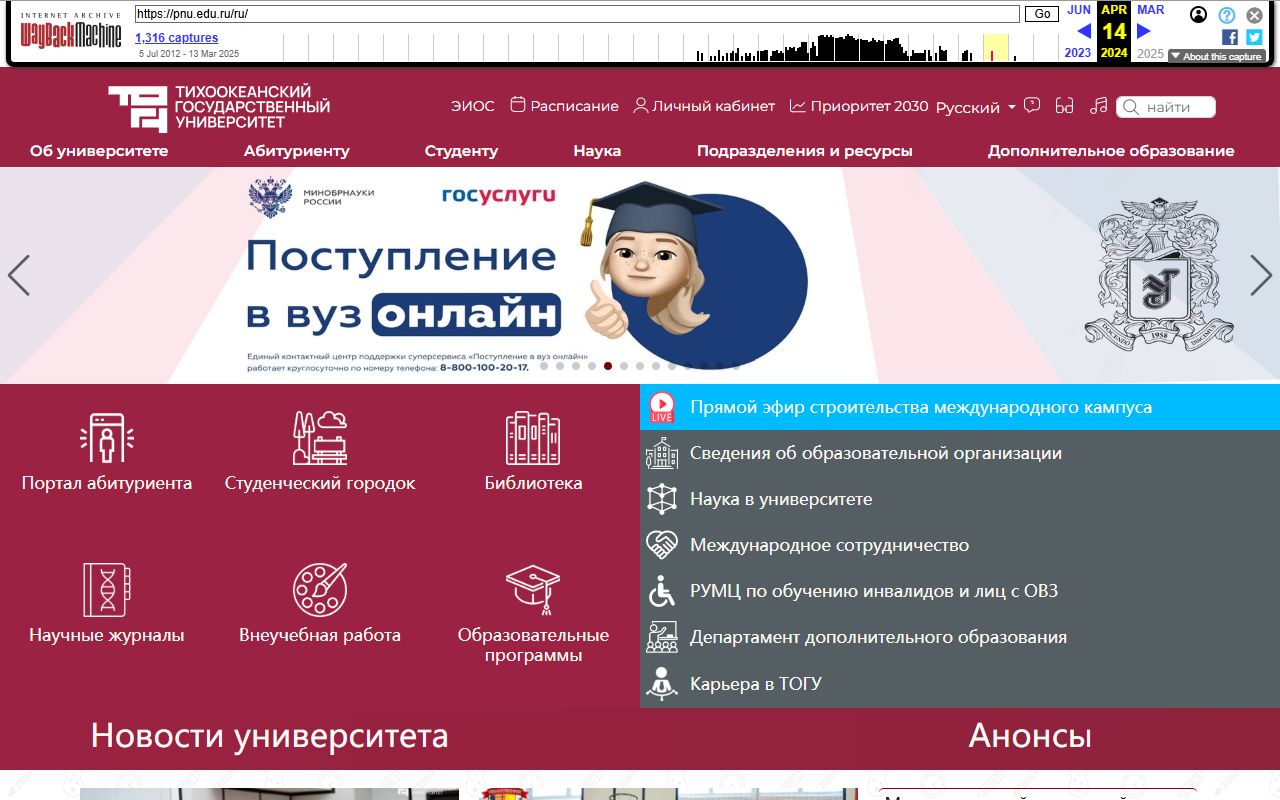The height and width of the screenshot is (800, 1280).
Task: Open the Русский language dropdown
Action: pos(976,107)
